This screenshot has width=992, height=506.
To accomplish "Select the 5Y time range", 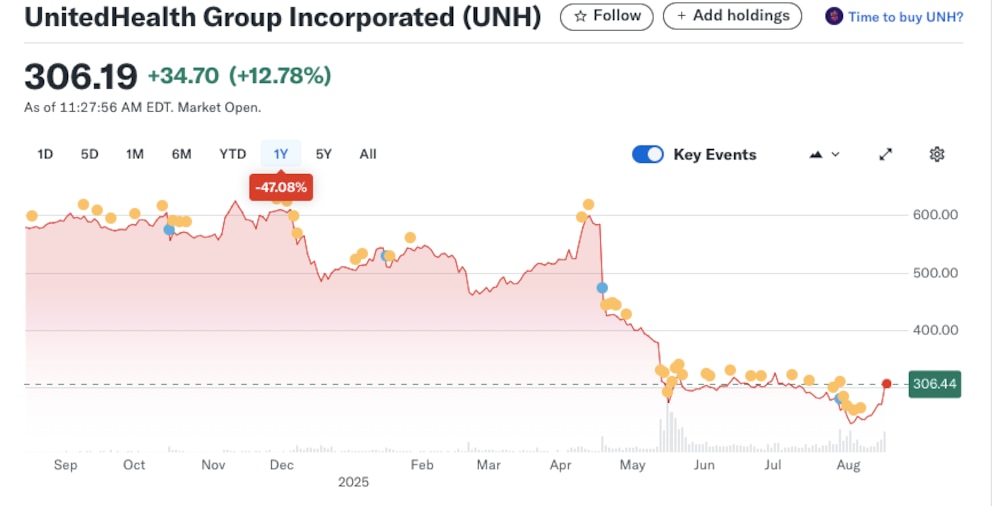I will click(323, 154).
